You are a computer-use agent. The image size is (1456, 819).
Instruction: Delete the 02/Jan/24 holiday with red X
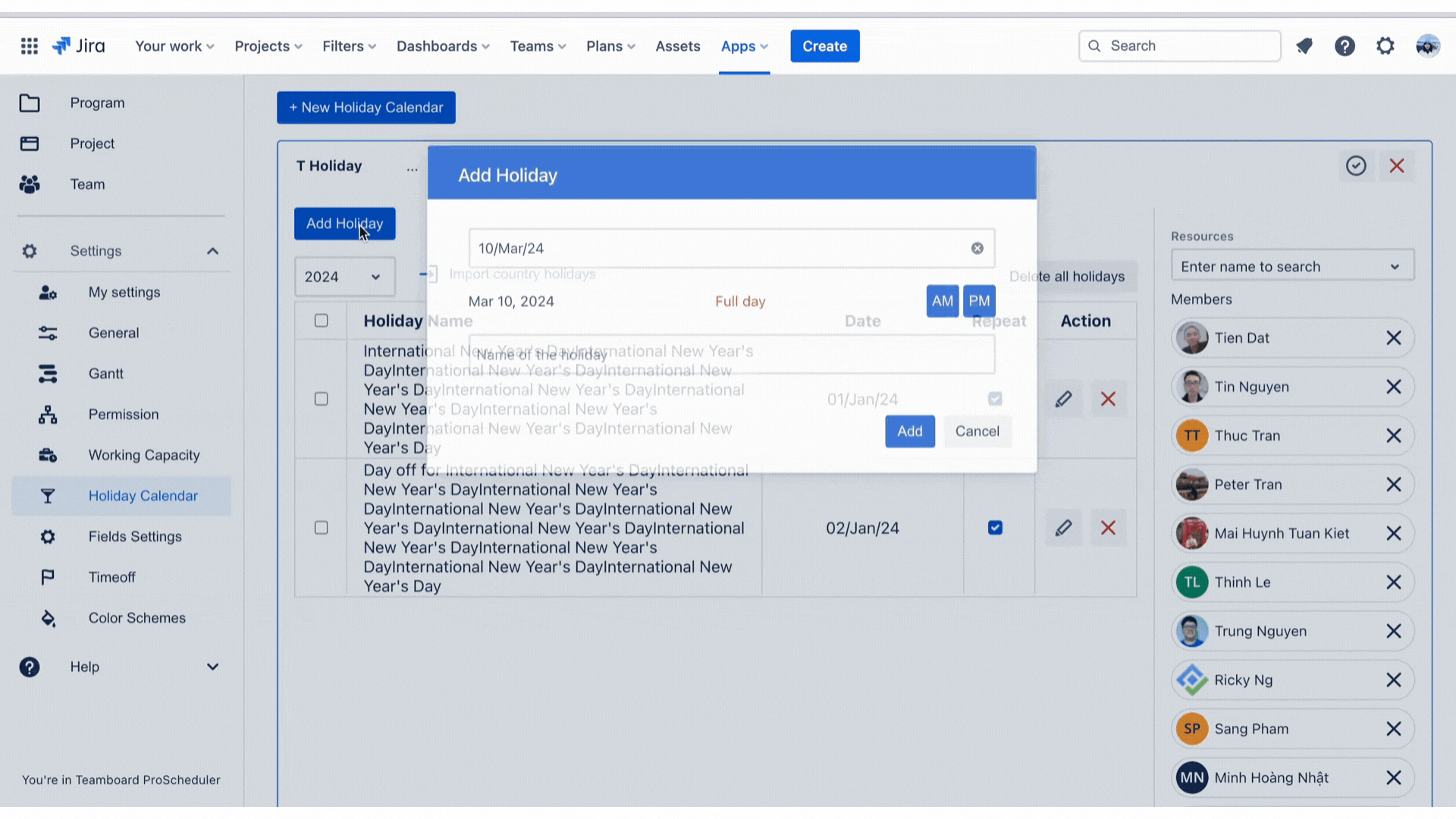(1108, 528)
